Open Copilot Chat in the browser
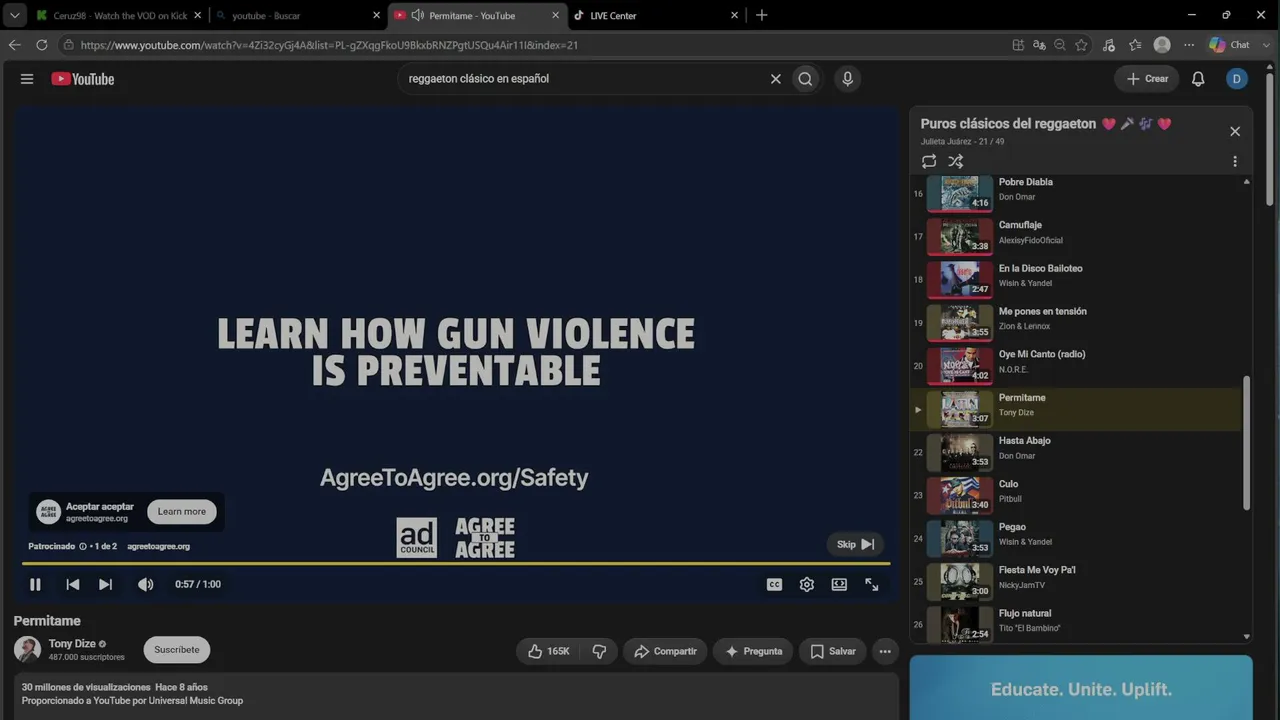Screen dimensions: 1280x720 [x=1230, y=45]
